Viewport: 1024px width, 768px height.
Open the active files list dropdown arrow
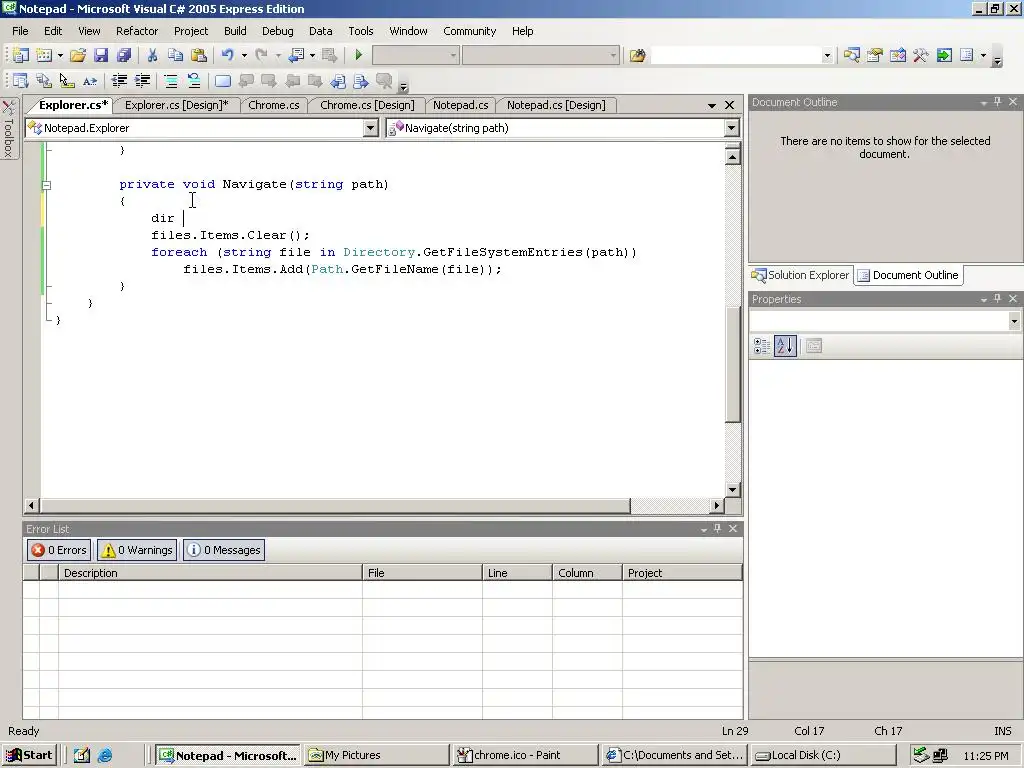click(x=712, y=105)
